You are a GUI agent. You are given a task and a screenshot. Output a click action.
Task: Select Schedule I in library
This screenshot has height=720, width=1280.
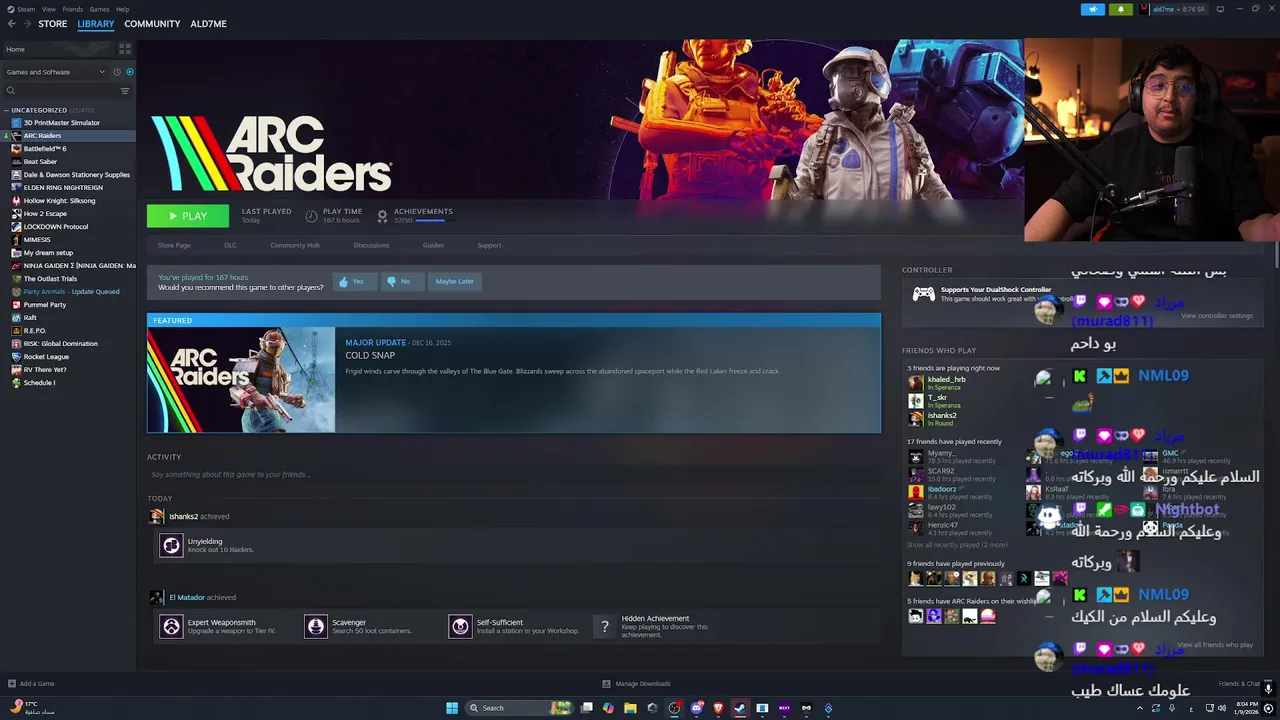coord(39,383)
